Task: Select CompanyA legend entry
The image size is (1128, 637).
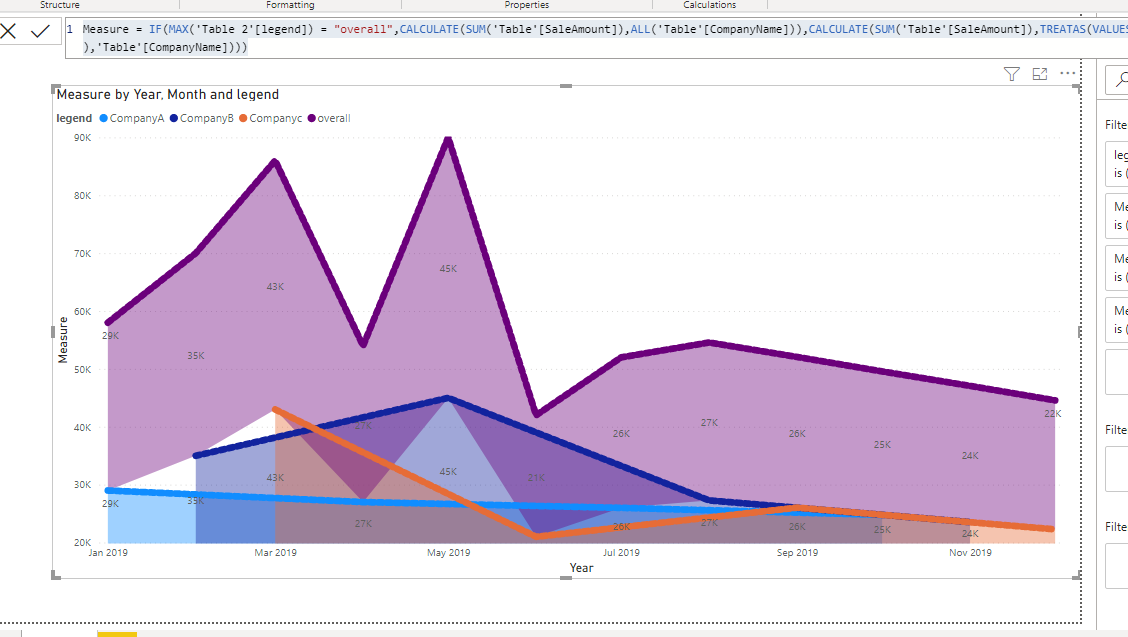Action: point(132,118)
